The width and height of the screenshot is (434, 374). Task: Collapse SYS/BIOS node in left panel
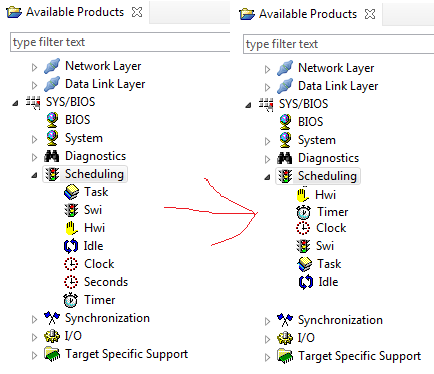click(x=15, y=103)
